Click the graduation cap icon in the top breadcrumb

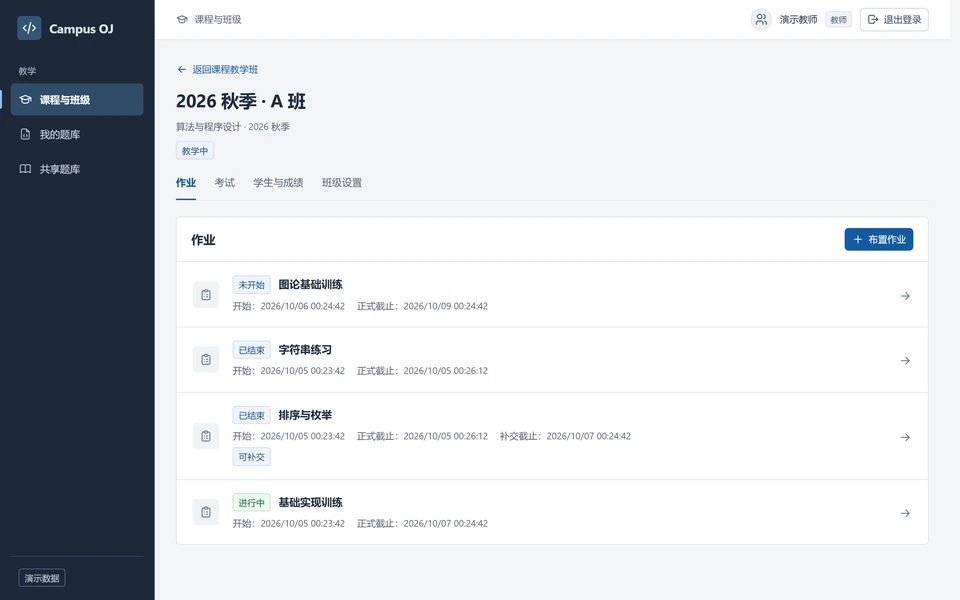[182, 20]
